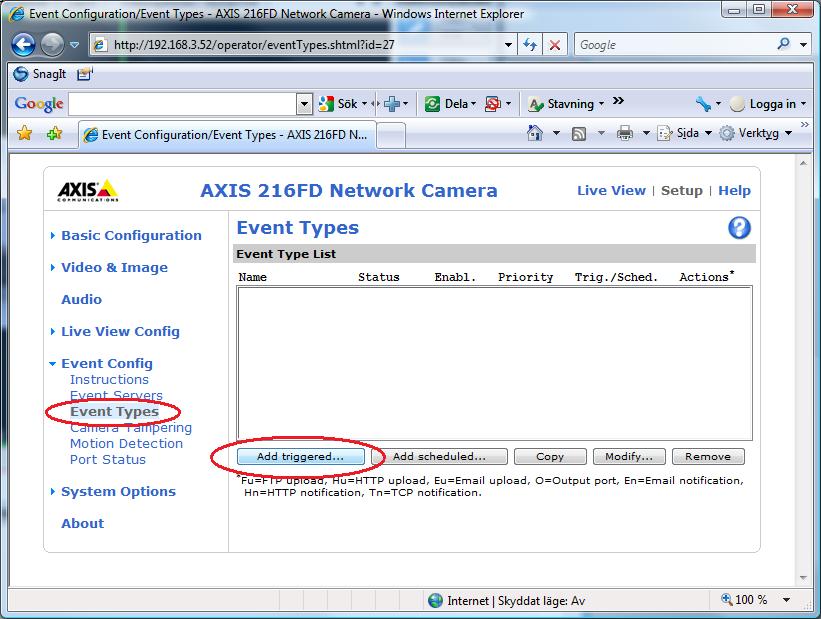821x619 pixels.
Task: Open the Setup link
Action: click(681, 191)
